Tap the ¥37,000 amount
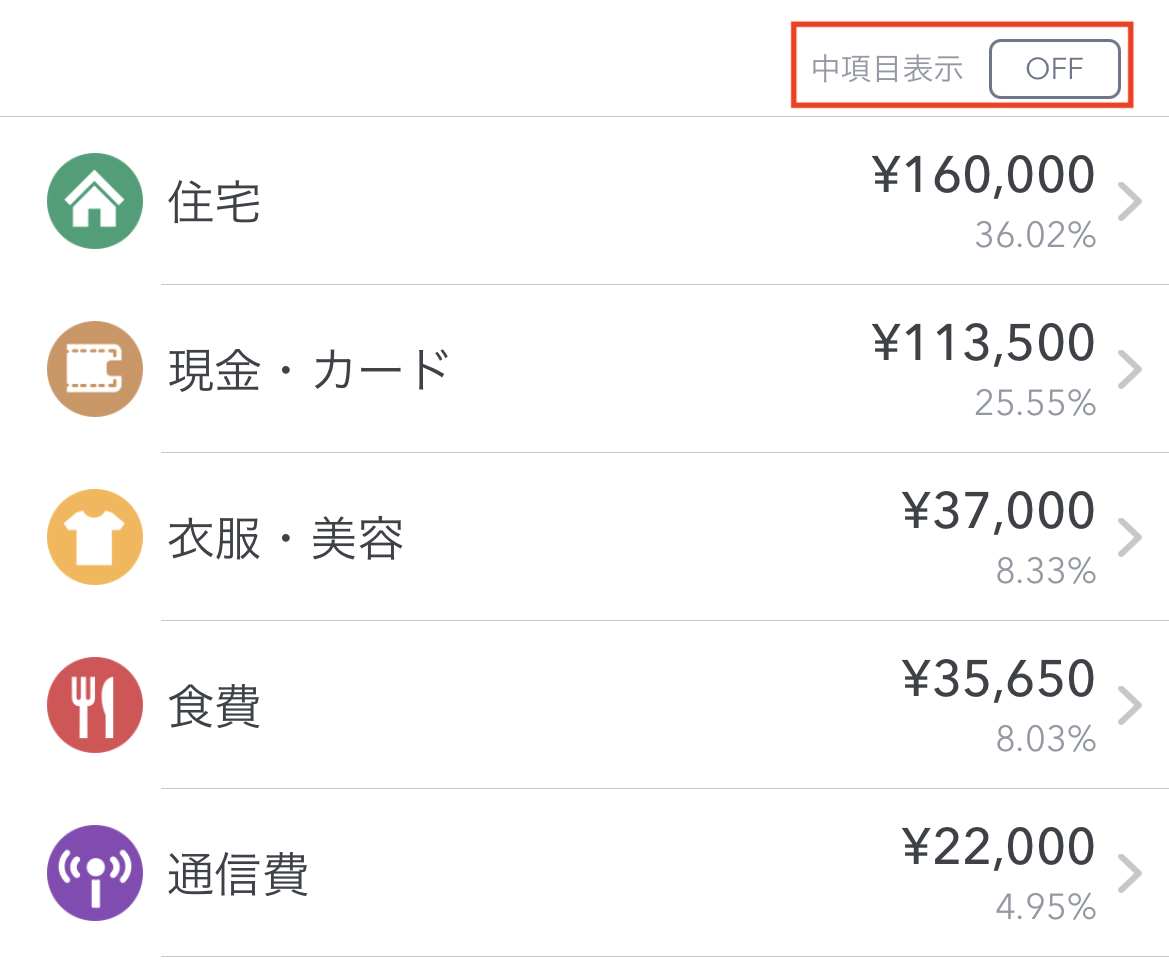This screenshot has width=1169, height=972. tap(998, 512)
